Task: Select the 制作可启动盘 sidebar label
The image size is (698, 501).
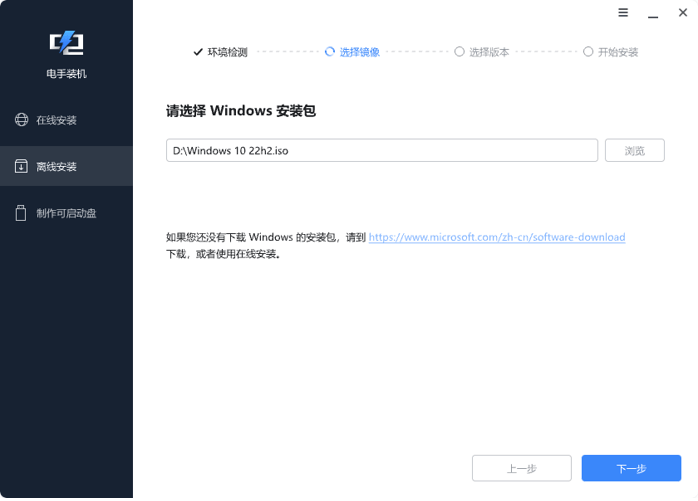Action: click(66, 213)
